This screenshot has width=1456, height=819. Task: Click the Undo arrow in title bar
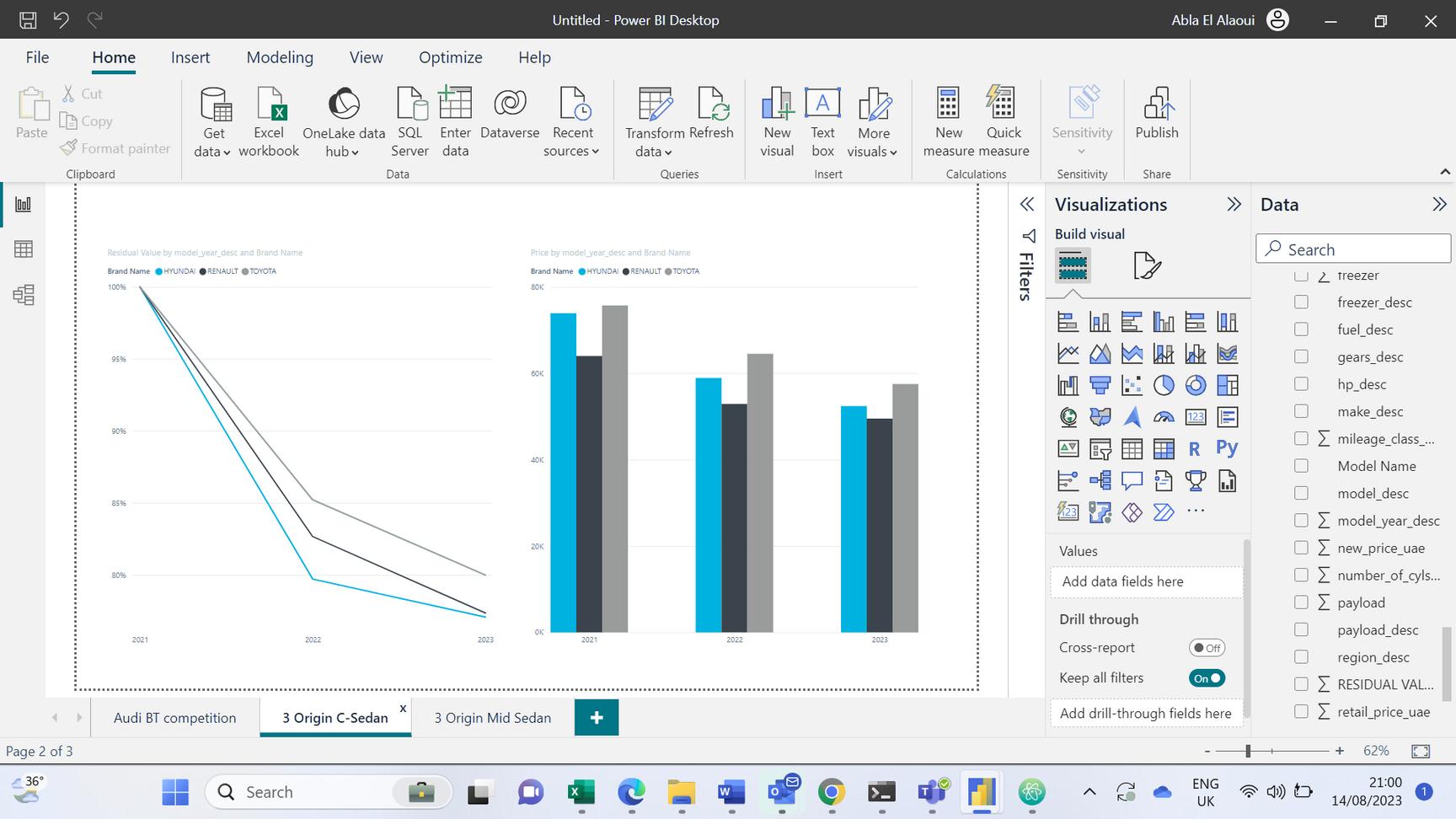[x=61, y=19]
